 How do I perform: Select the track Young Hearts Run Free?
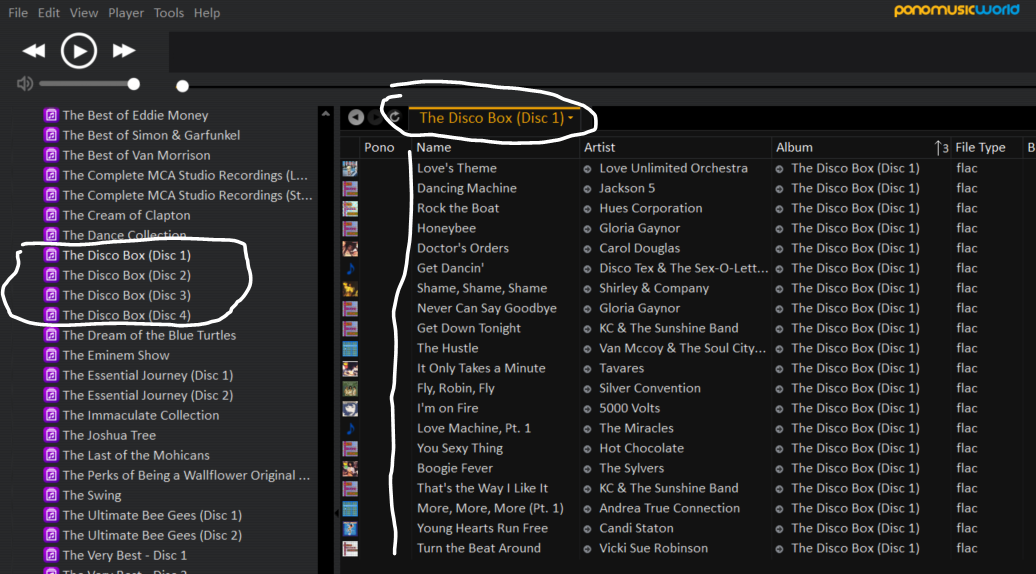[x=482, y=528]
